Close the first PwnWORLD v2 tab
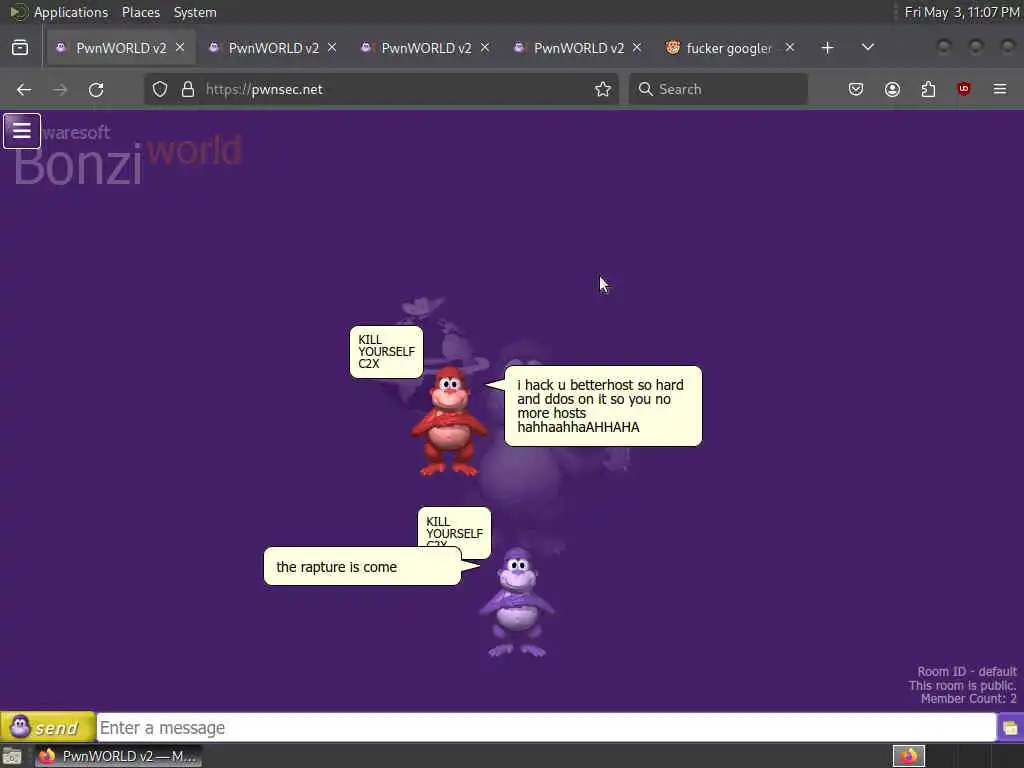1024x768 pixels. tap(180, 48)
